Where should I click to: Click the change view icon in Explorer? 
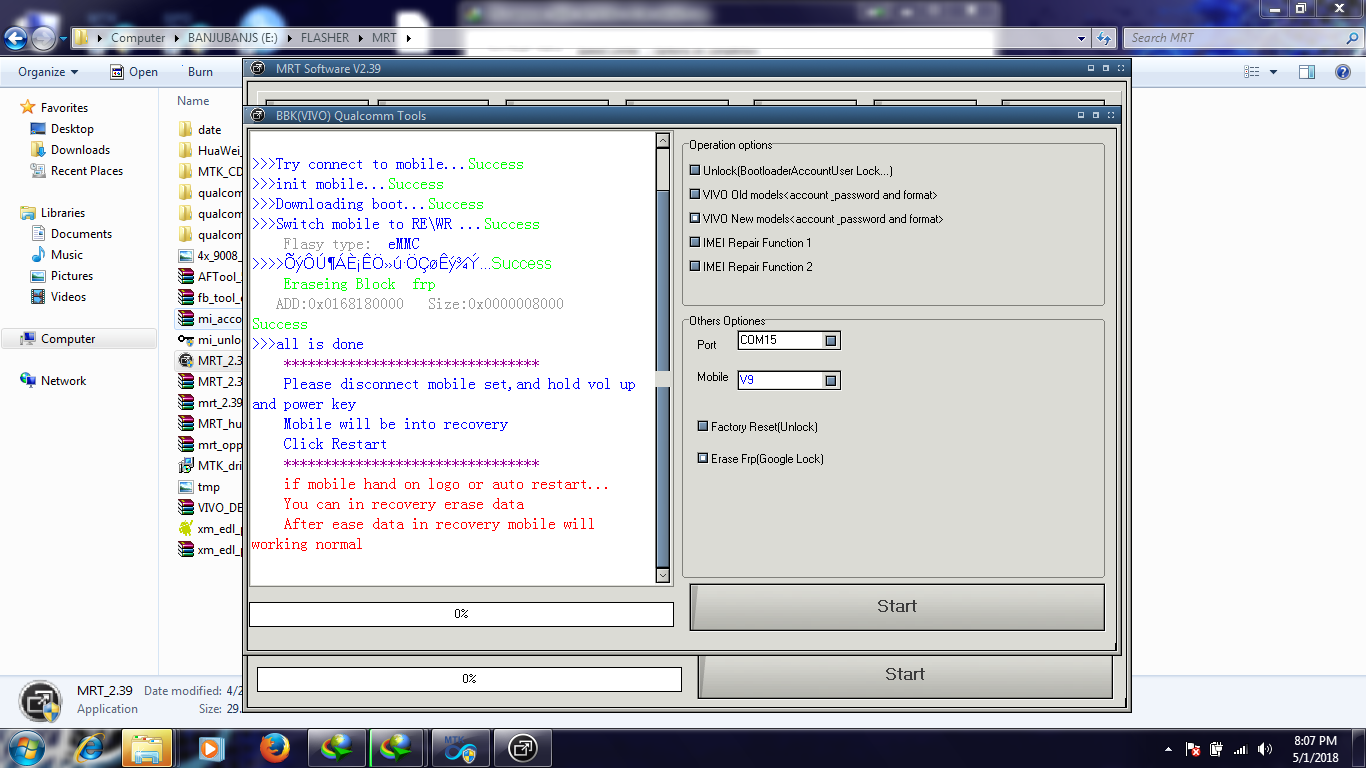coord(1252,72)
